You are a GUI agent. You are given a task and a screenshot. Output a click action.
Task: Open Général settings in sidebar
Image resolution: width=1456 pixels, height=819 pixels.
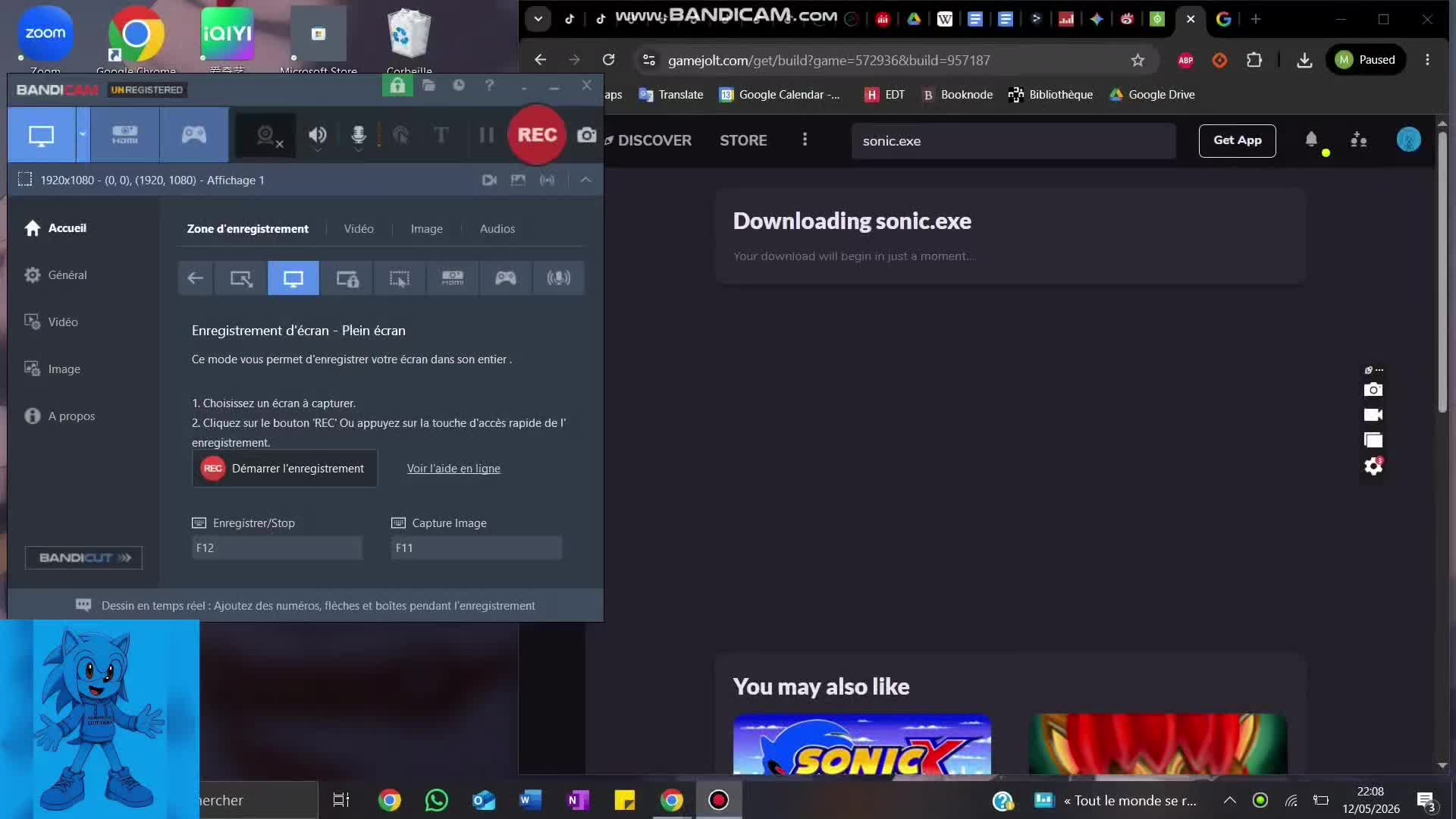55,275
